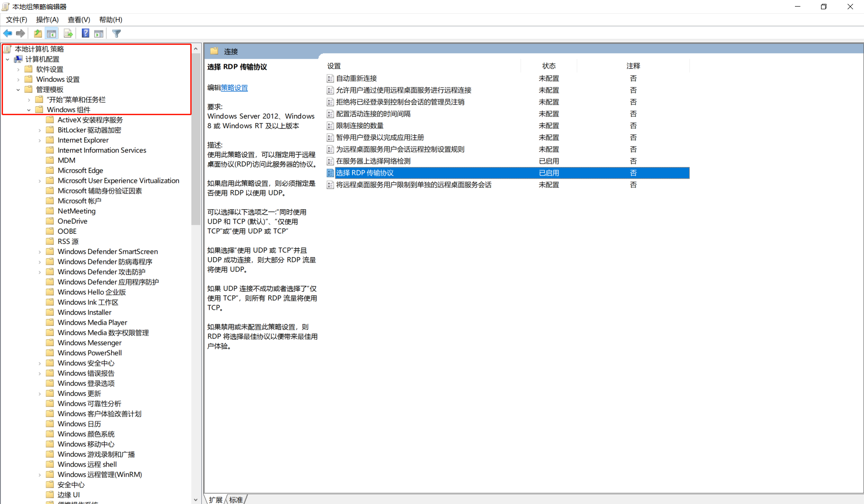Click the Forward arrow toolbar icon
864x504 pixels.
tap(21, 34)
